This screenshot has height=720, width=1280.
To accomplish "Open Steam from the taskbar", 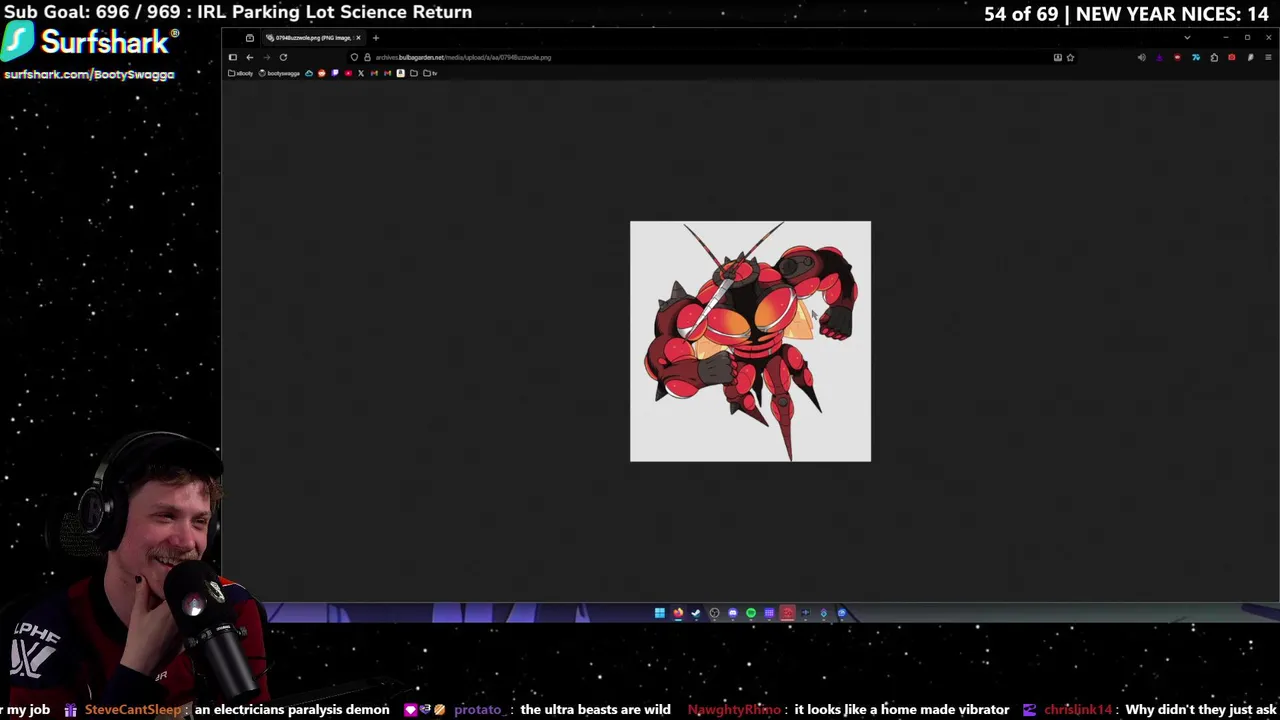I will click(696, 613).
